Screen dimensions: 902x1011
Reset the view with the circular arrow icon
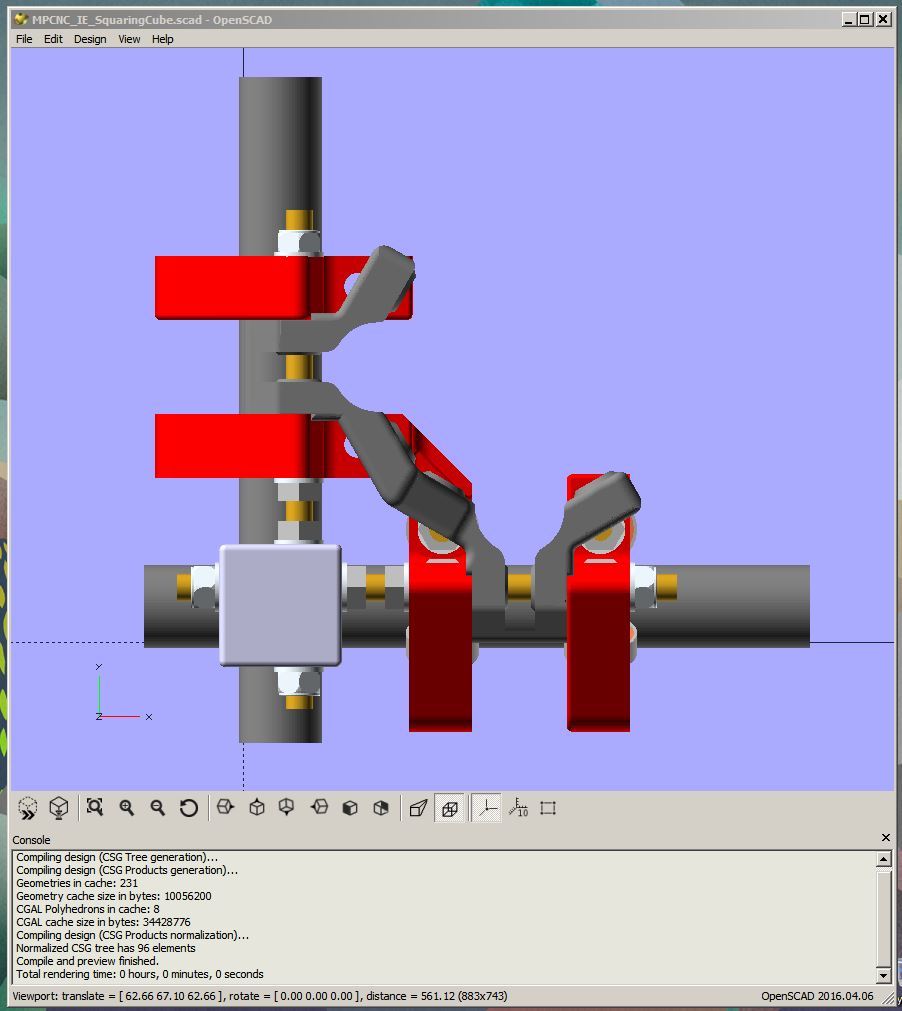pos(188,808)
